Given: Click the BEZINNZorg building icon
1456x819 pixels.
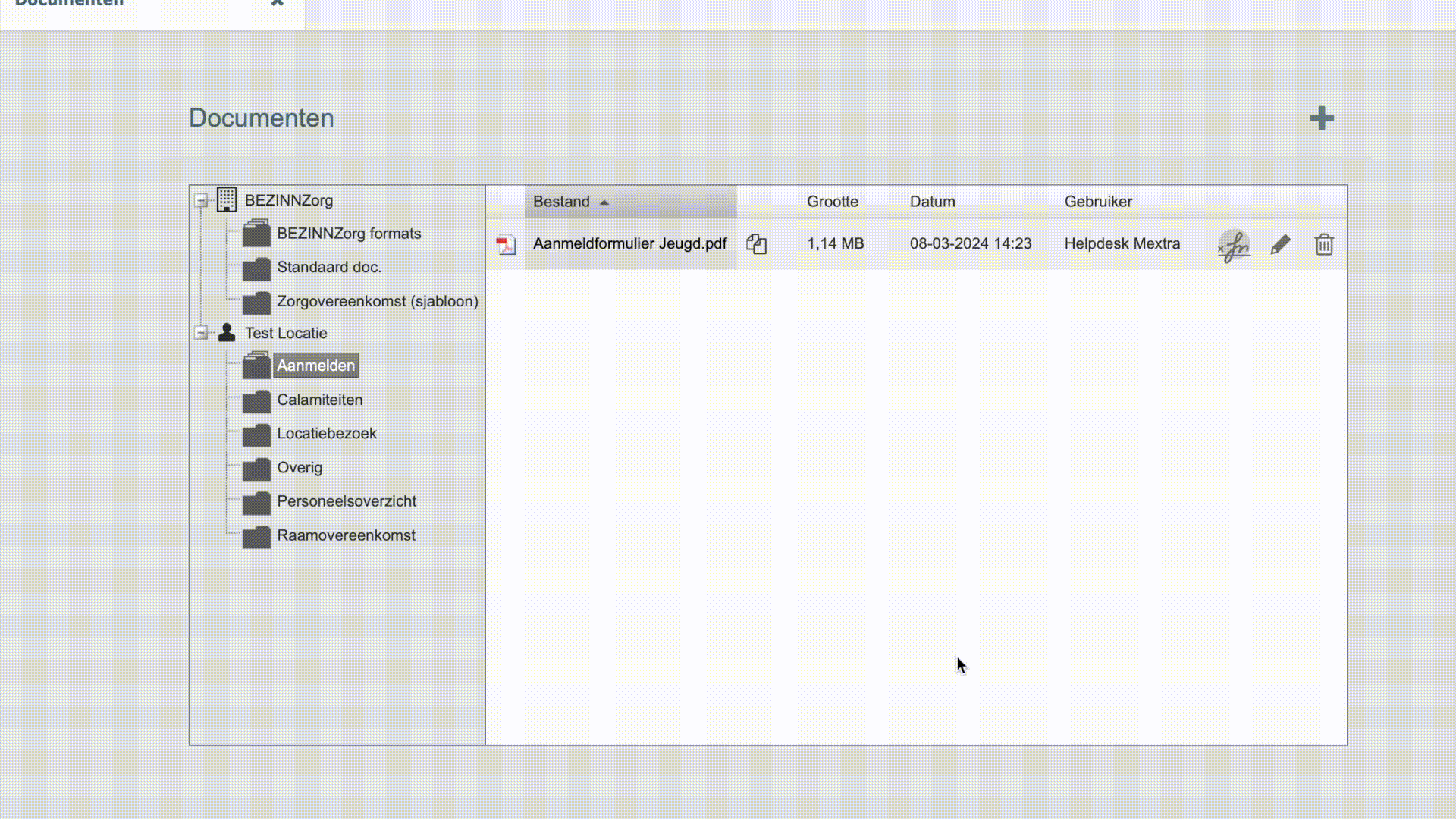Looking at the screenshot, I should pos(227,200).
